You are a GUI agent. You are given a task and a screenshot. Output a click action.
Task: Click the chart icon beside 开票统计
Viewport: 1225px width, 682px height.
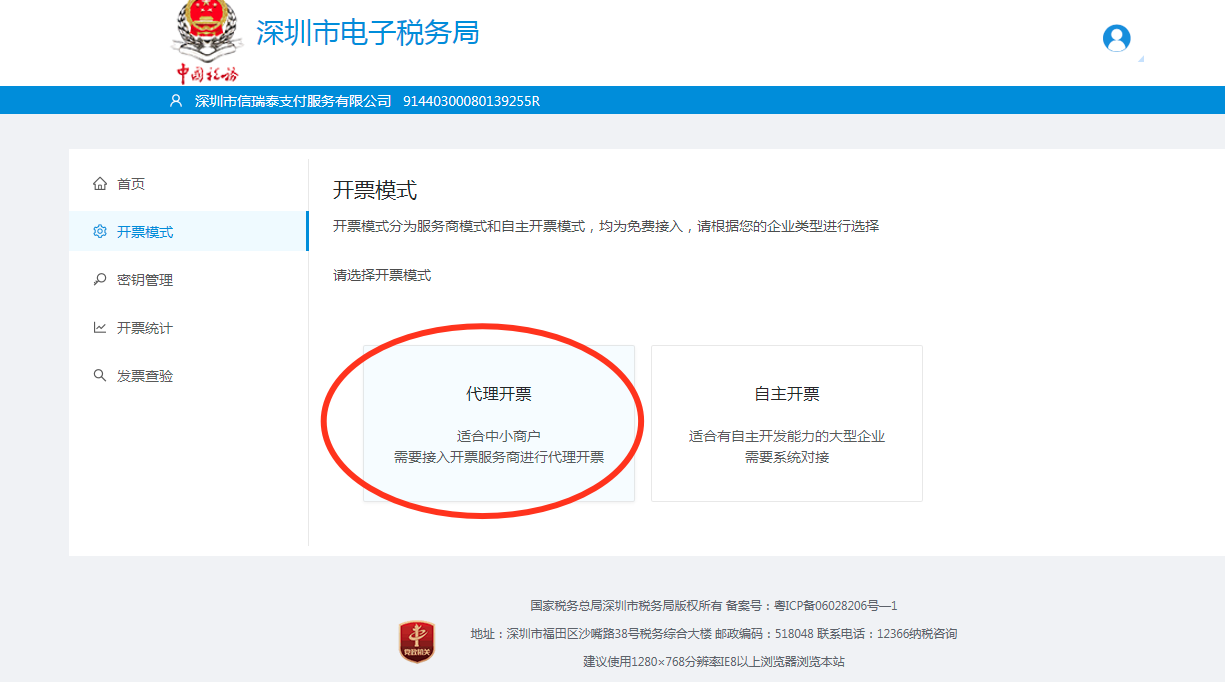(99, 328)
